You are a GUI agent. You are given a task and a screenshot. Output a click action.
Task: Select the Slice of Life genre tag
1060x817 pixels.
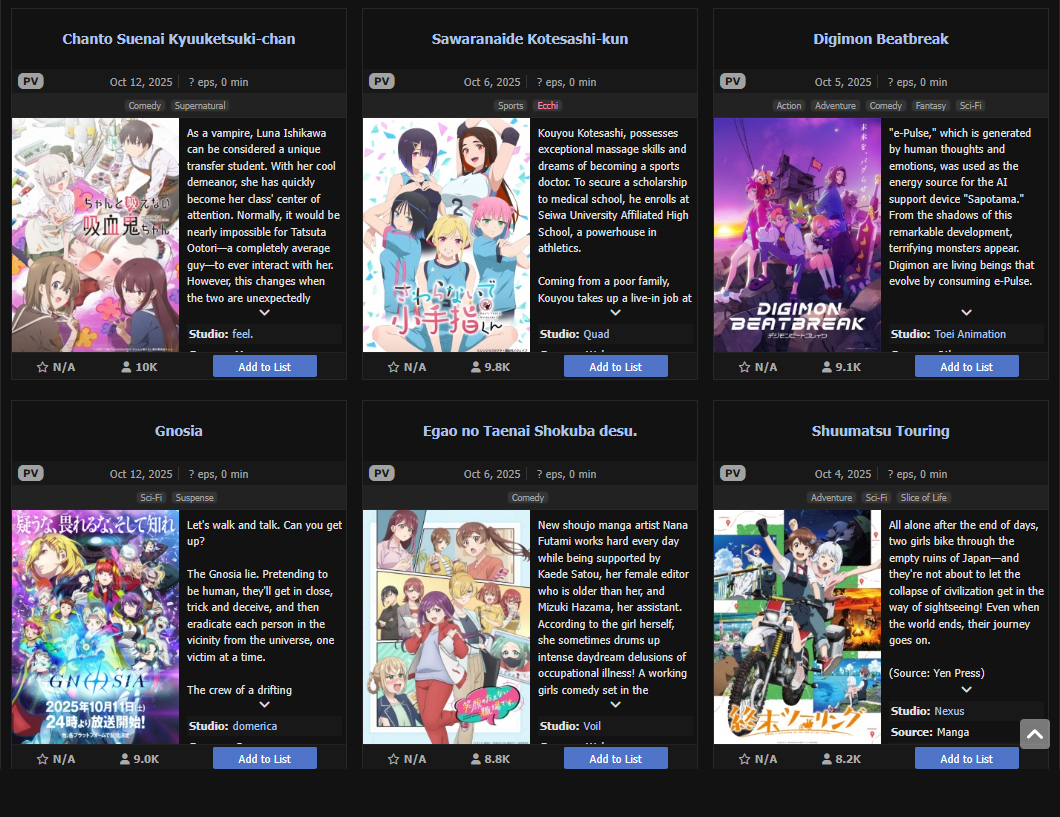(x=923, y=497)
